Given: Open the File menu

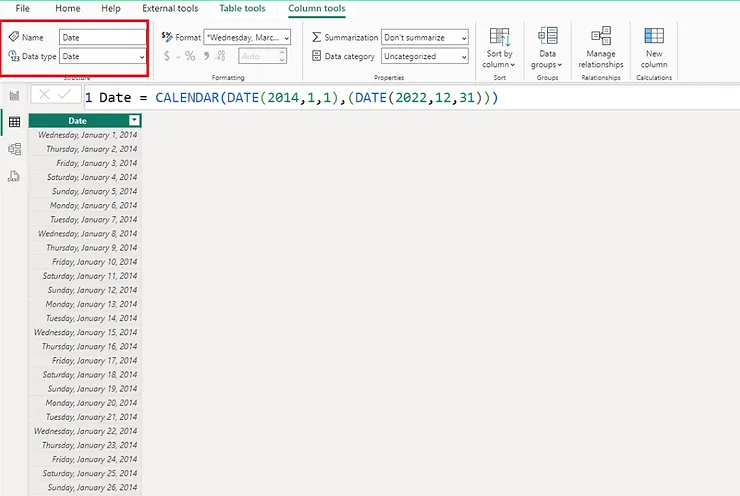Looking at the screenshot, I should point(22,8).
